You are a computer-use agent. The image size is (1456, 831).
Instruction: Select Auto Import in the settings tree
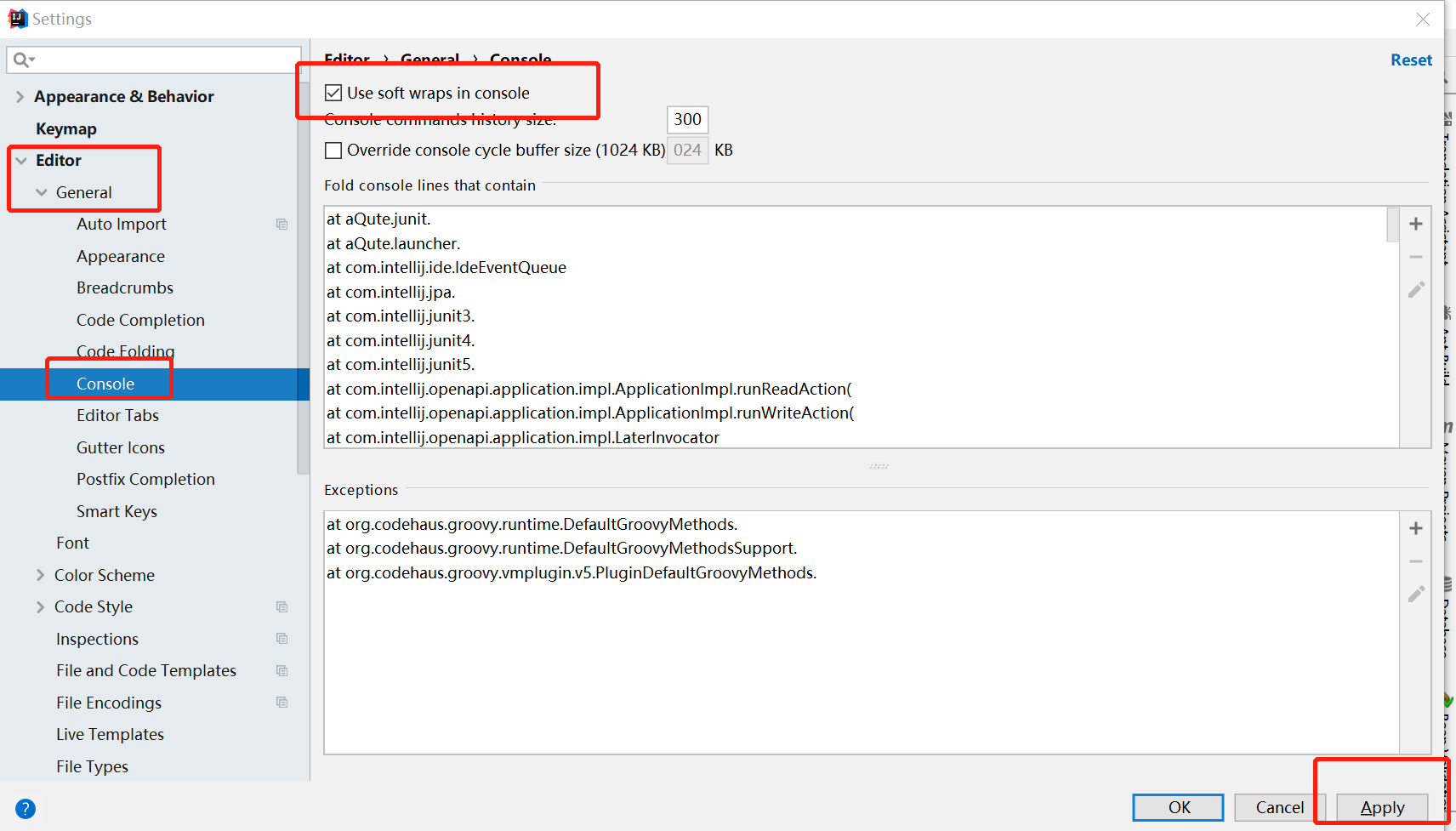click(122, 225)
